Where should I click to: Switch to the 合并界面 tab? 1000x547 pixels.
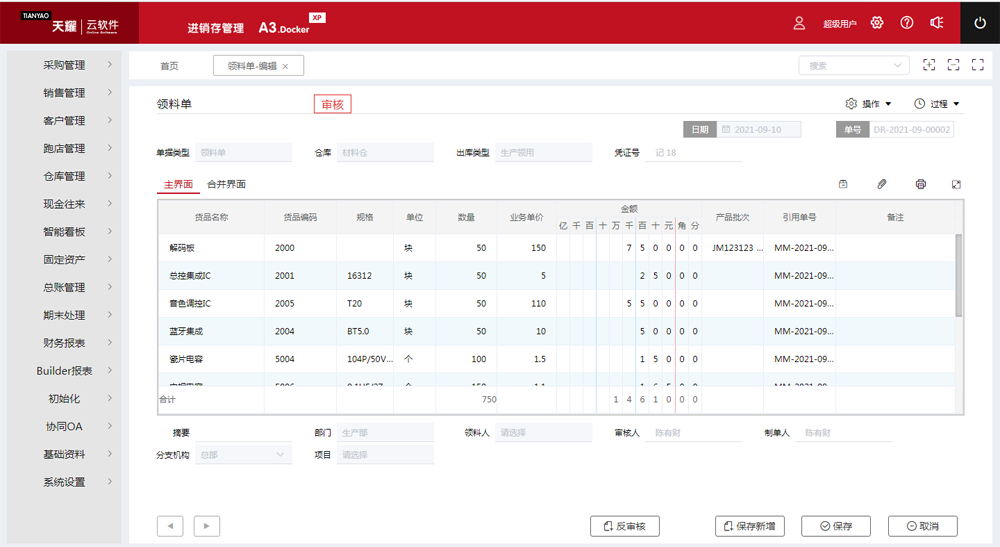pos(226,184)
